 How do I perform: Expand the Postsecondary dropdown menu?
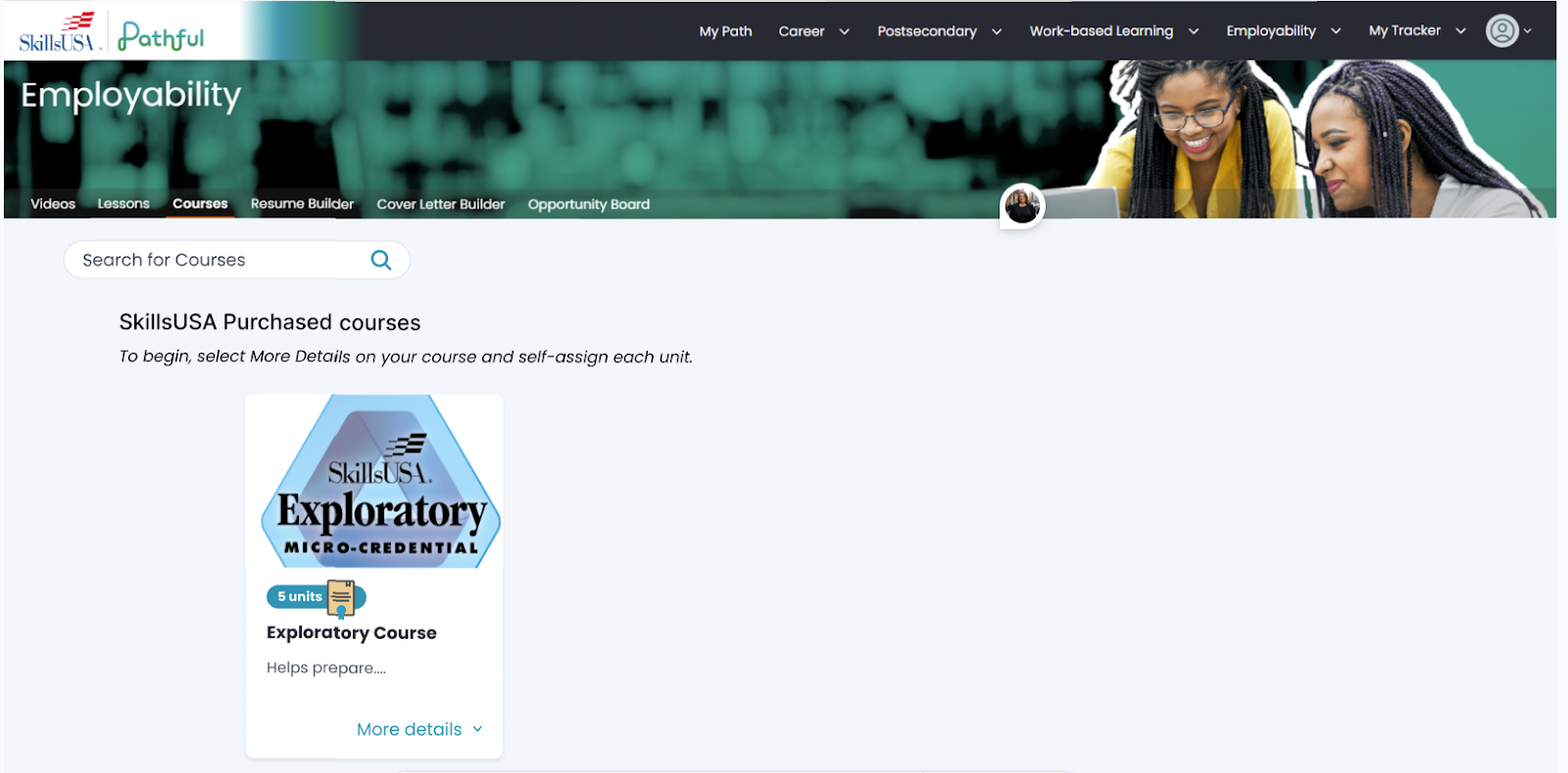coord(940,31)
